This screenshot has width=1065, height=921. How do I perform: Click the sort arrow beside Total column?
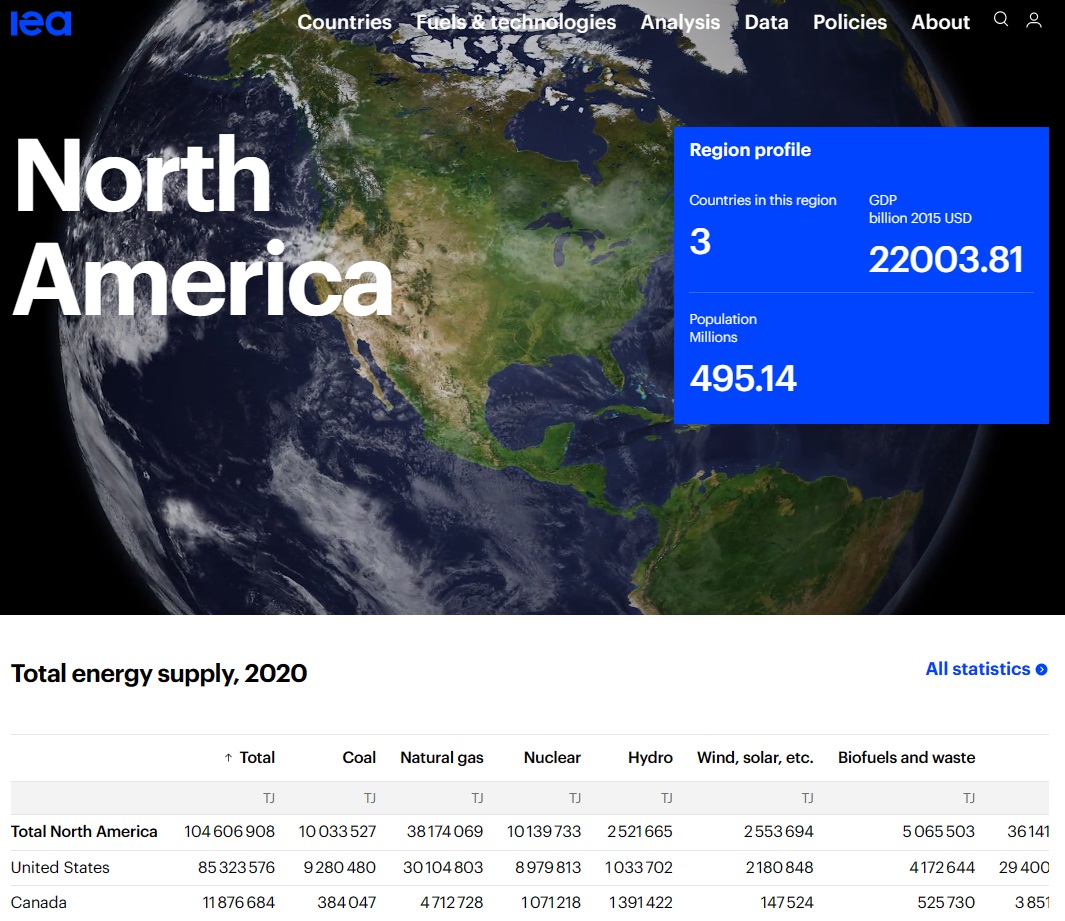coord(228,758)
